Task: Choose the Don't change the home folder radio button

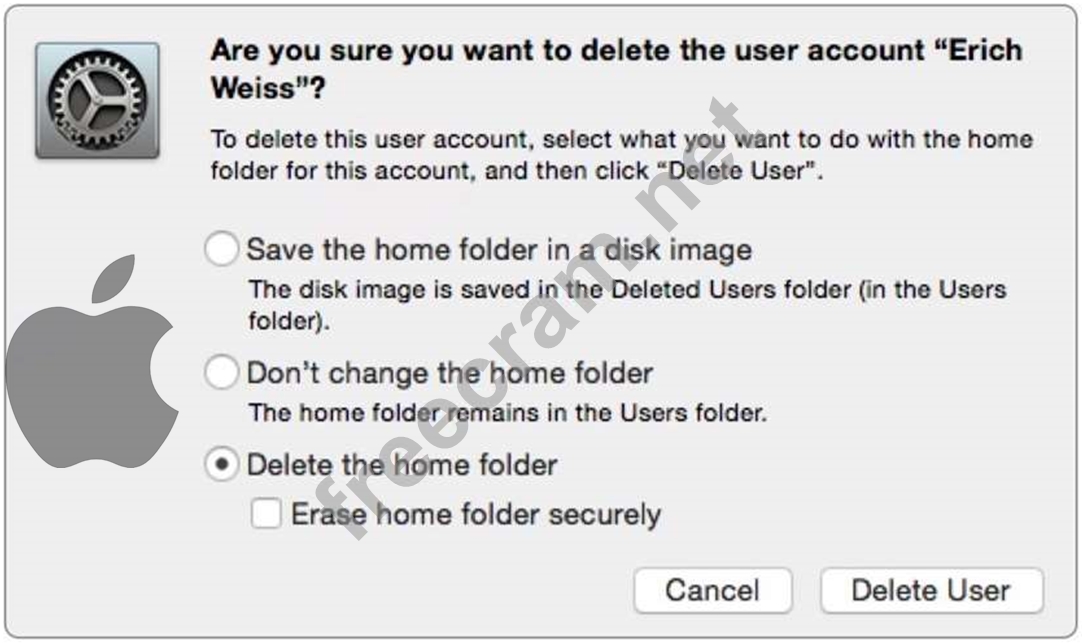Action: (x=222, y=374)
